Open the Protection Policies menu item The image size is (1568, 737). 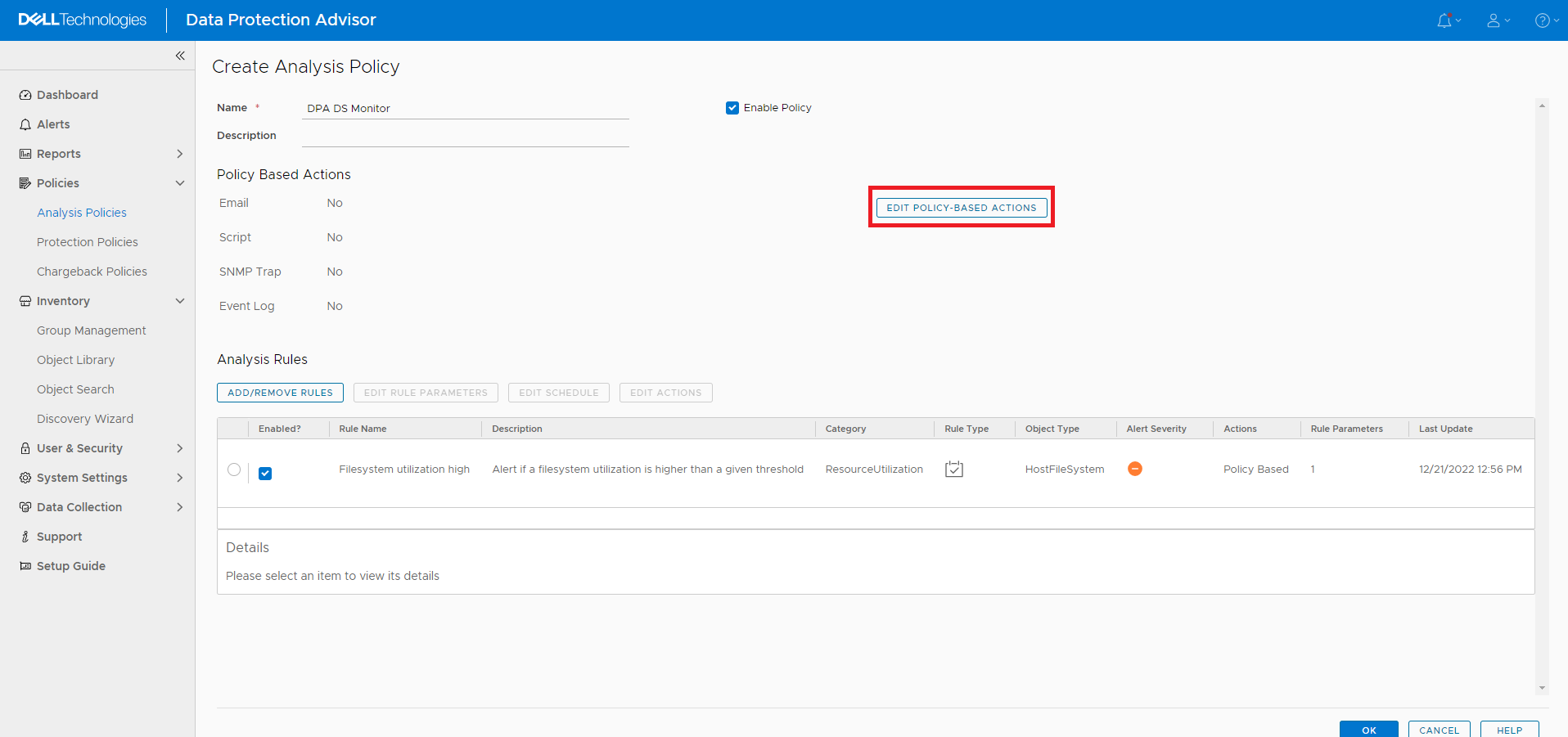[88, 241]
